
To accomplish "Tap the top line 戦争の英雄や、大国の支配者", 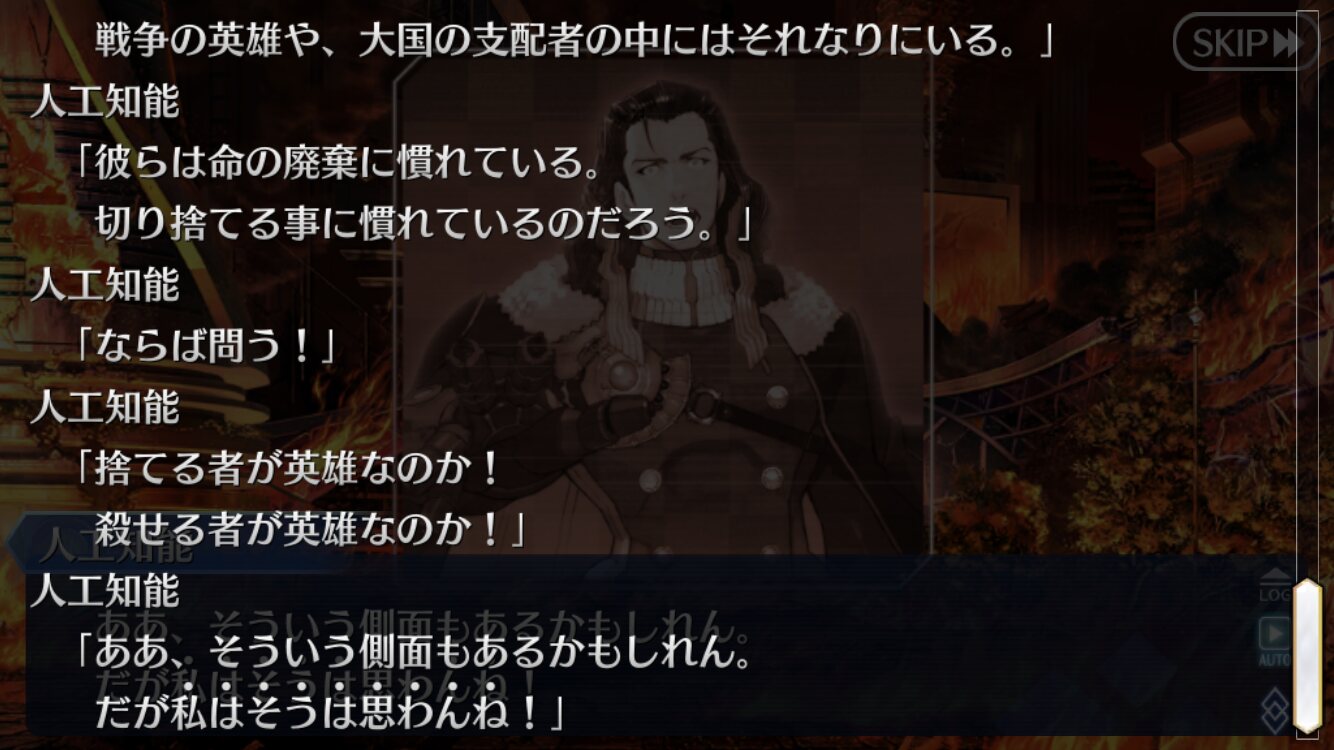I will pos(574,40).
